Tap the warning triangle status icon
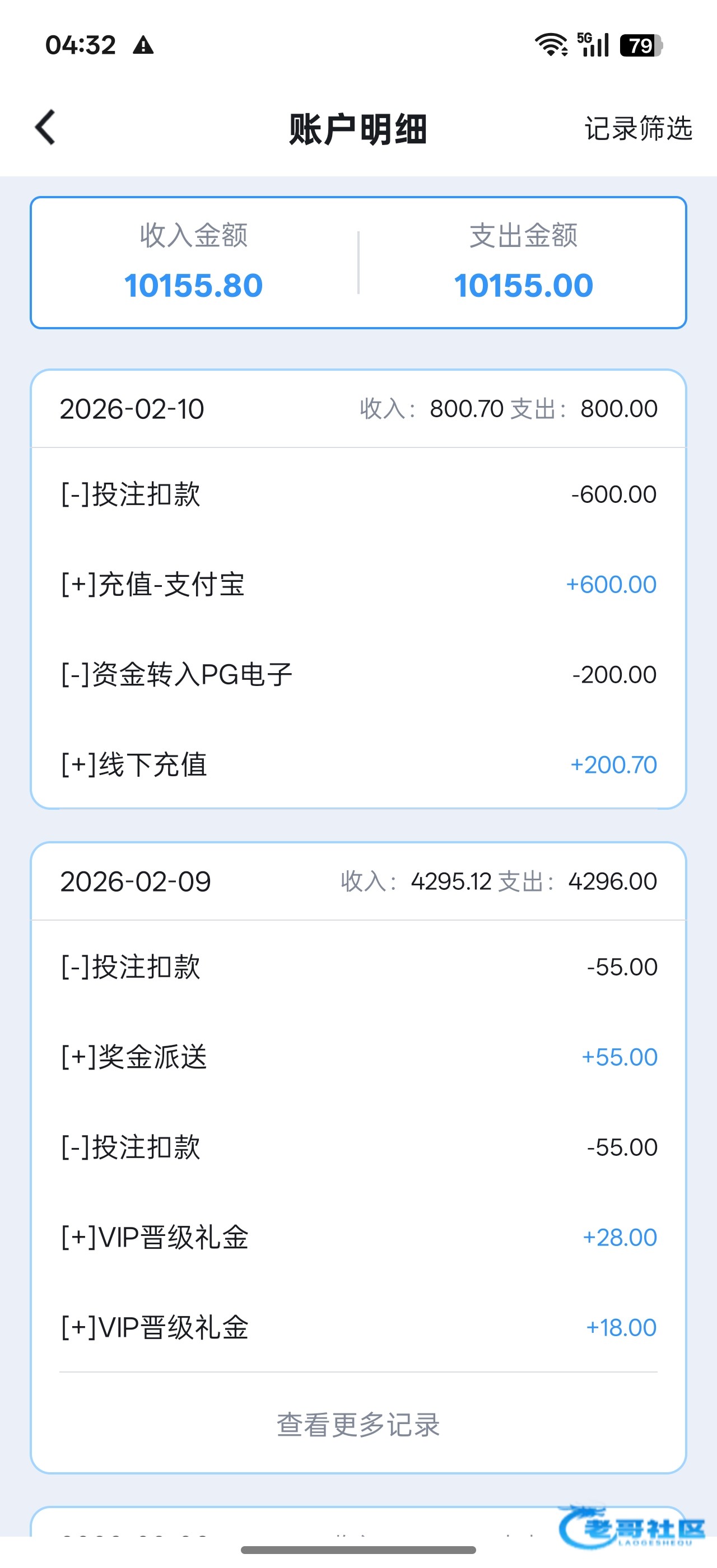 (x=143, y=45)
